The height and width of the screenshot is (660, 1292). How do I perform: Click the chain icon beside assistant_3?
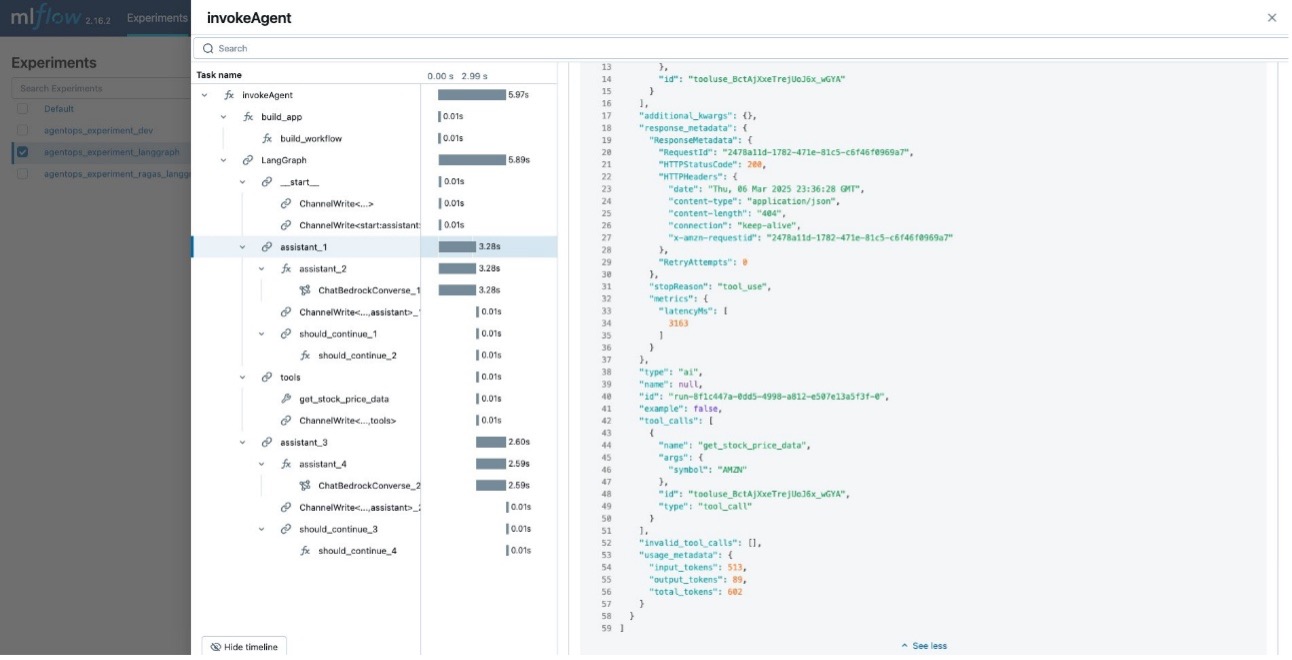[x=267, y=442]
